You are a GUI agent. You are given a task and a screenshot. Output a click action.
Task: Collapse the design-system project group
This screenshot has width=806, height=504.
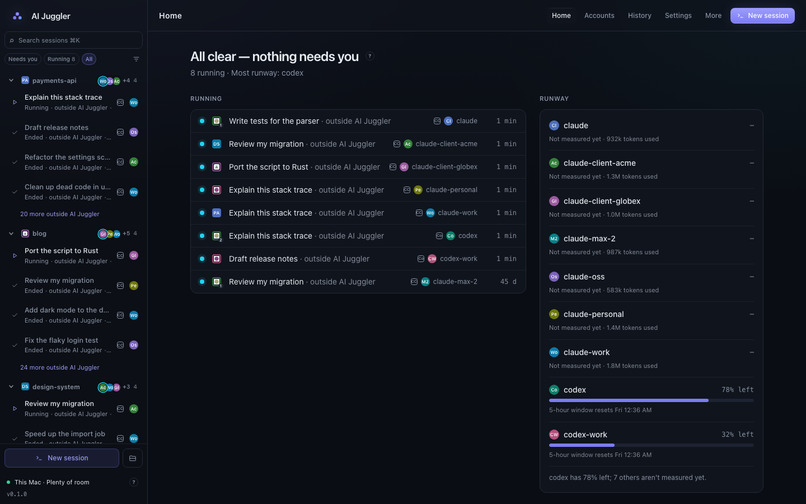[11, 387]
